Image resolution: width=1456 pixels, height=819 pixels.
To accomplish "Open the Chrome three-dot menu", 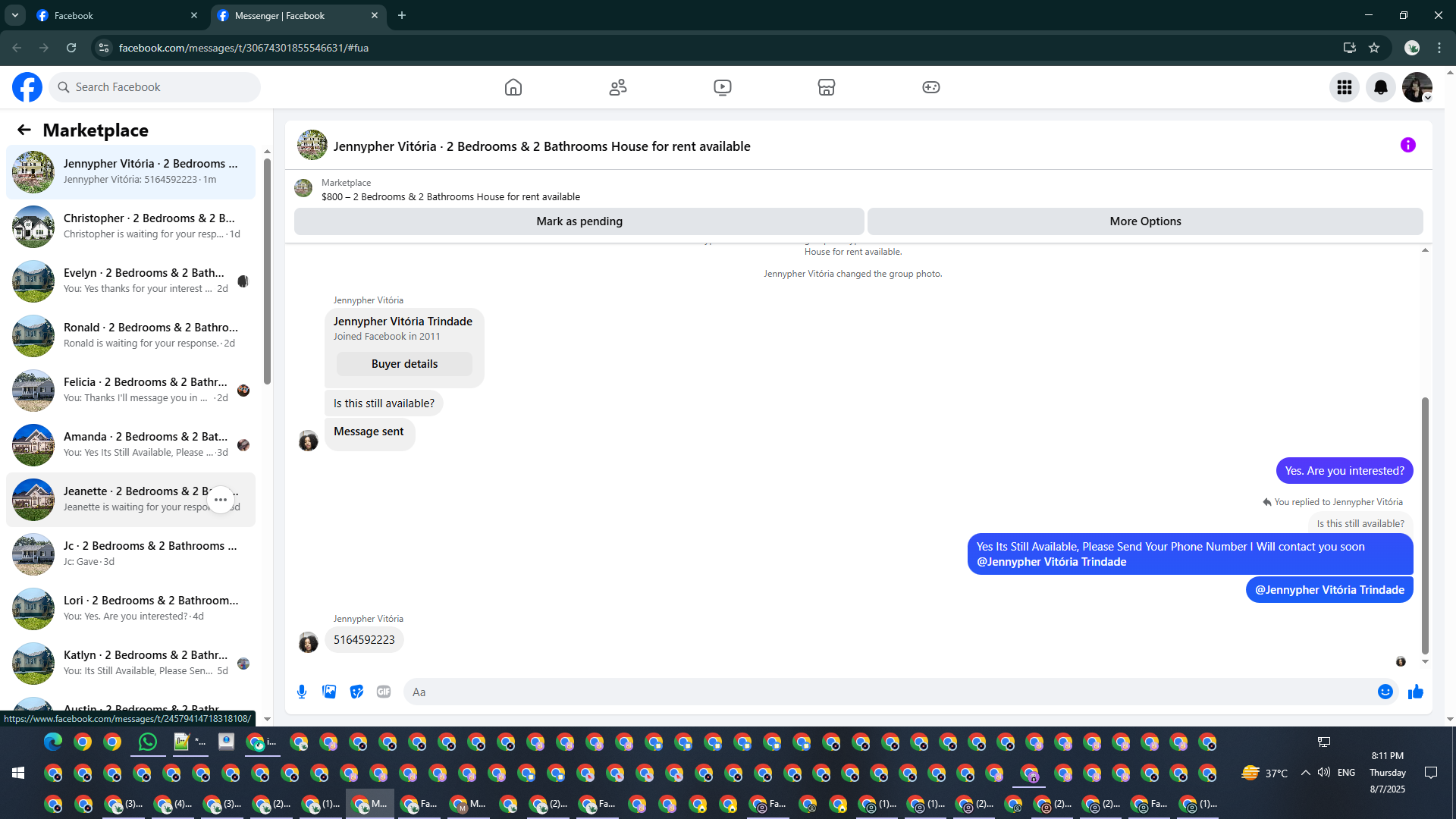I will [x=1439, y=48].
